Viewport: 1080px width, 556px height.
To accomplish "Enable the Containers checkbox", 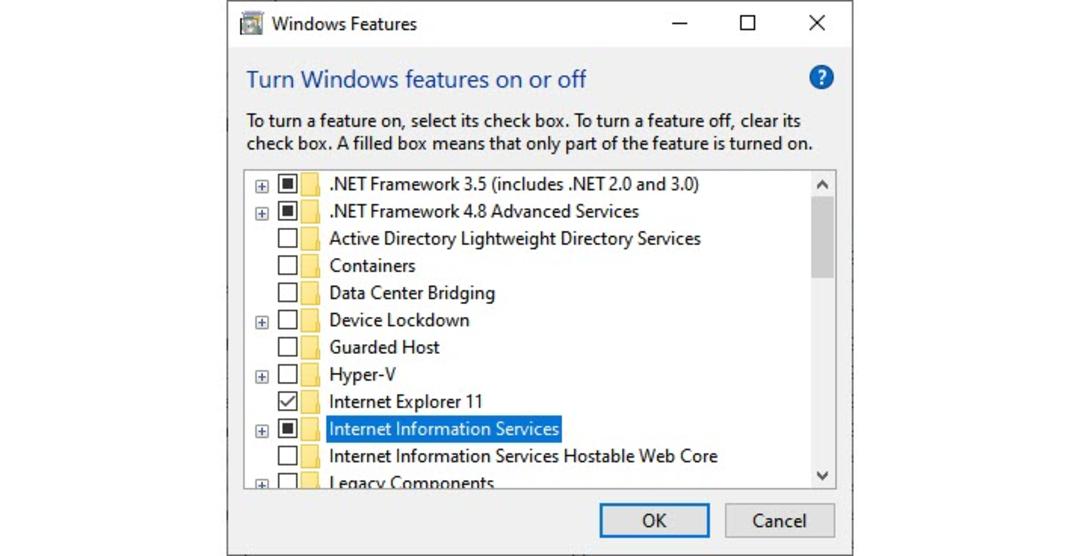I will tap(287, 265).
